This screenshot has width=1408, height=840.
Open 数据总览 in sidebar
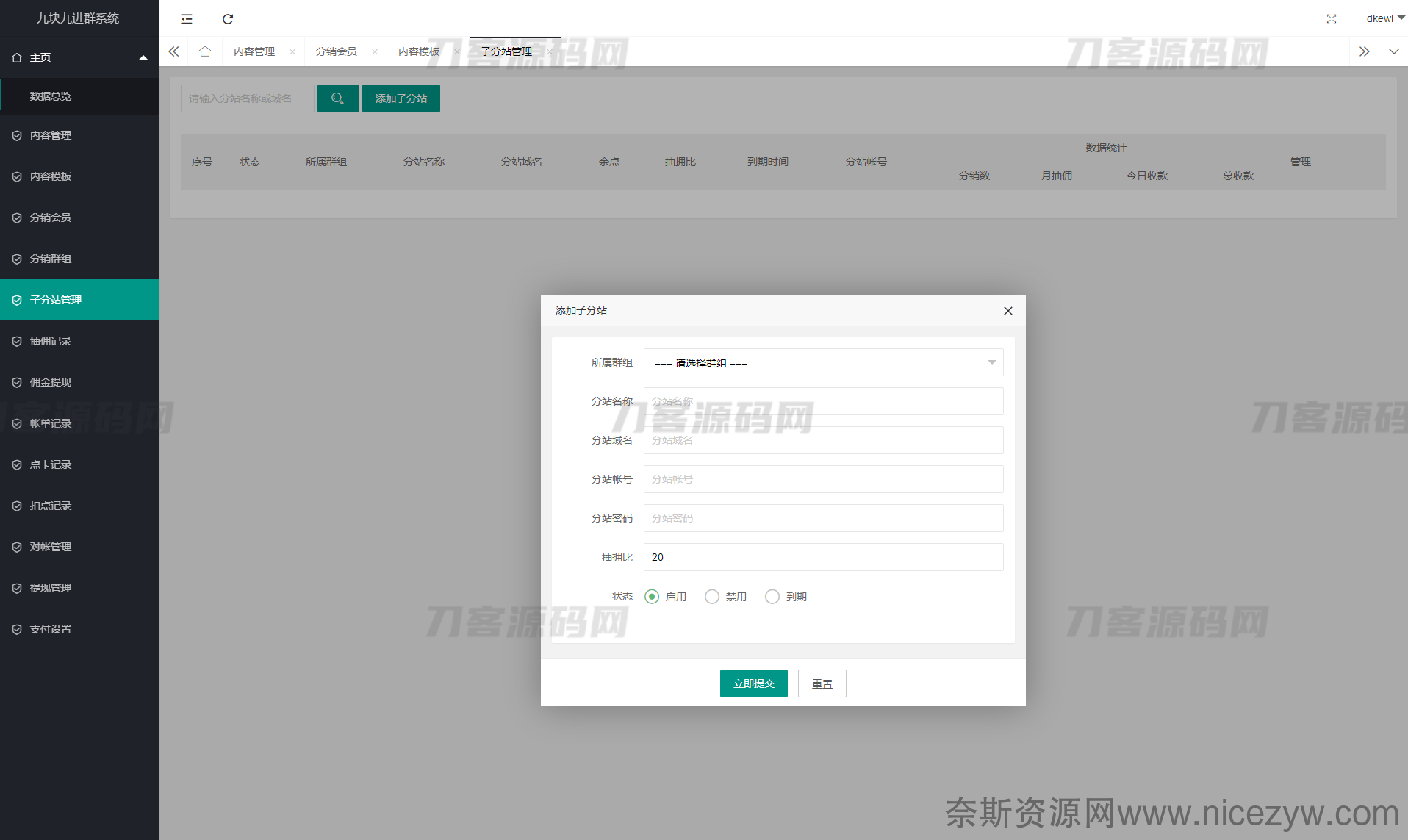pos(79,96)
